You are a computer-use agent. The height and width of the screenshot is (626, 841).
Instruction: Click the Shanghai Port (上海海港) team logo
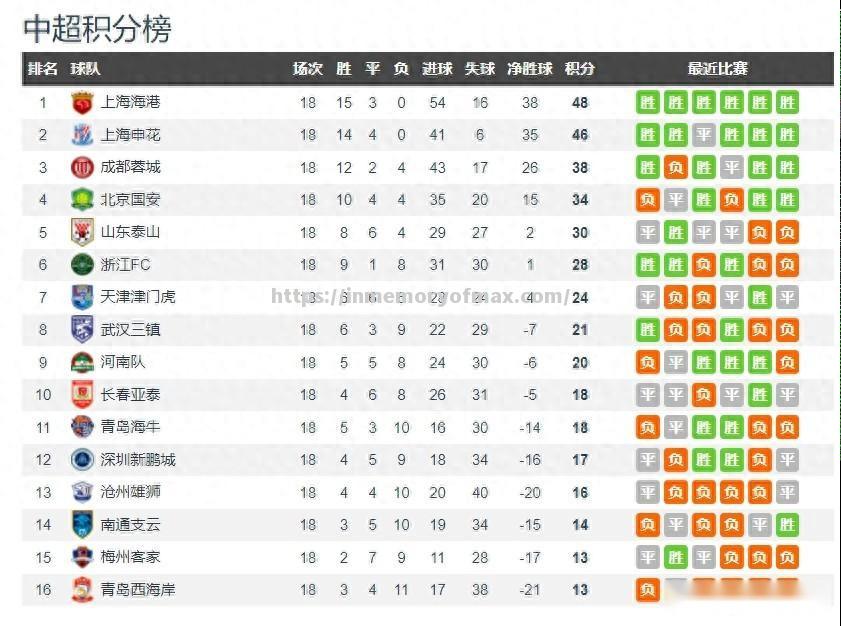82,102
